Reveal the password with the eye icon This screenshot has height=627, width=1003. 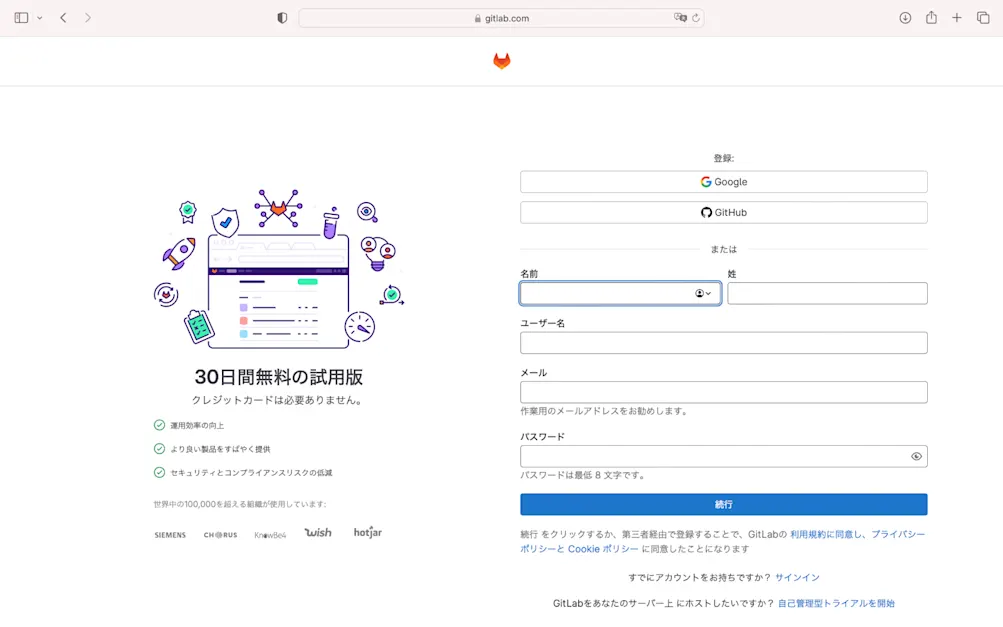tap(916, 456)
